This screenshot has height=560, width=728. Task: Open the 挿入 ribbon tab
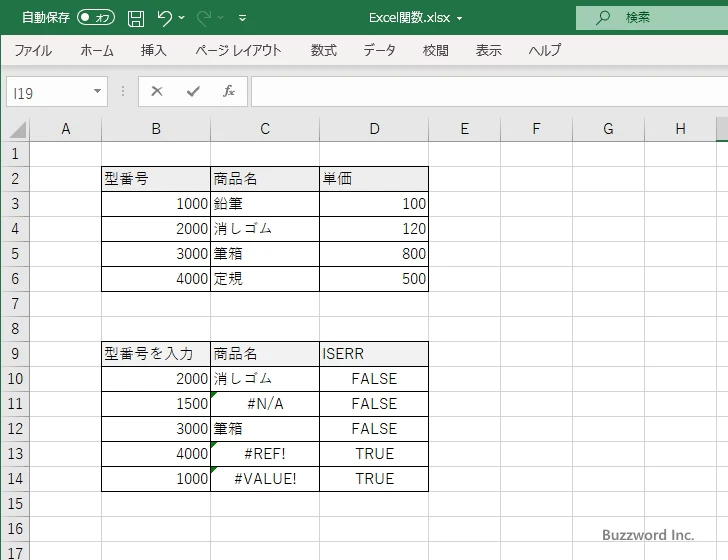154,50
